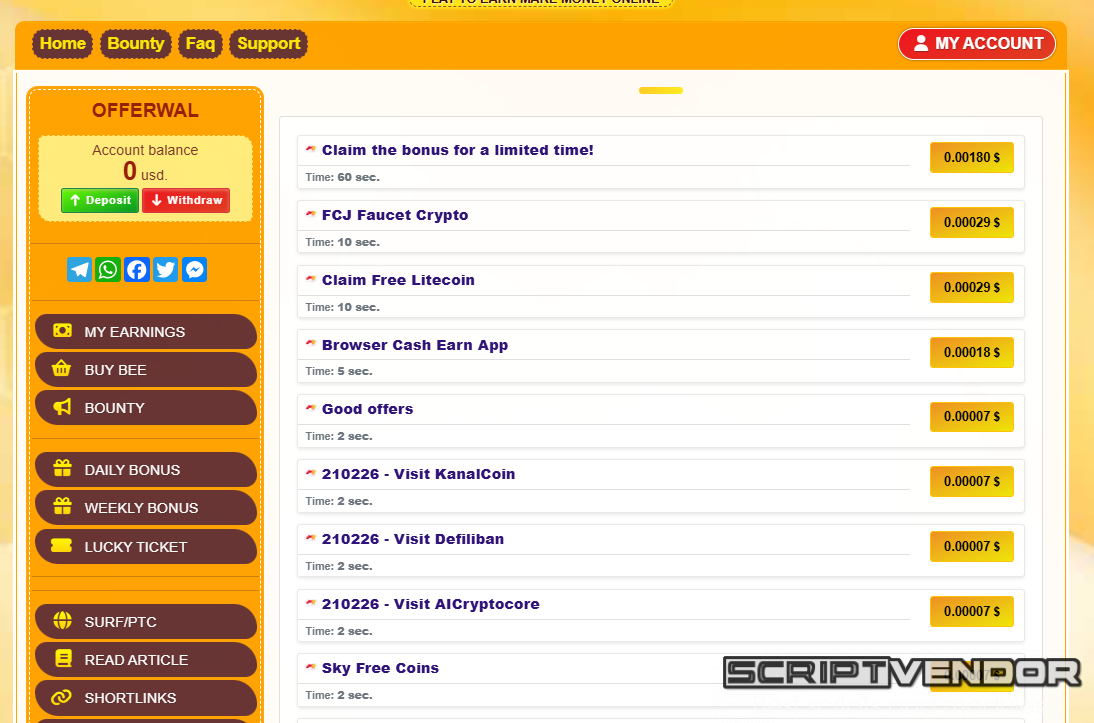Click the Buy Bee basket icon
1094x723 pixels.
[x=62, y=369]
